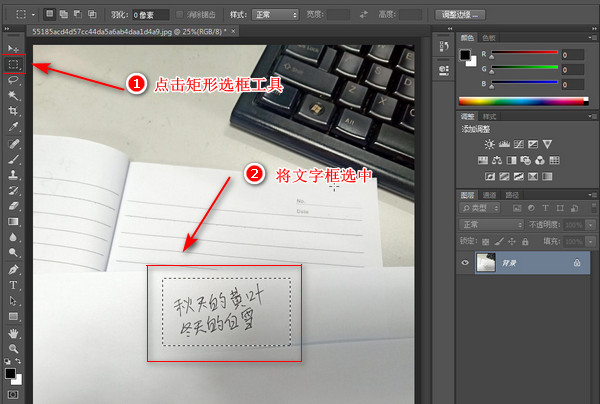Collapse the right panels with double arrows
The height and width of the screenshot is (404, 600).
594,28
